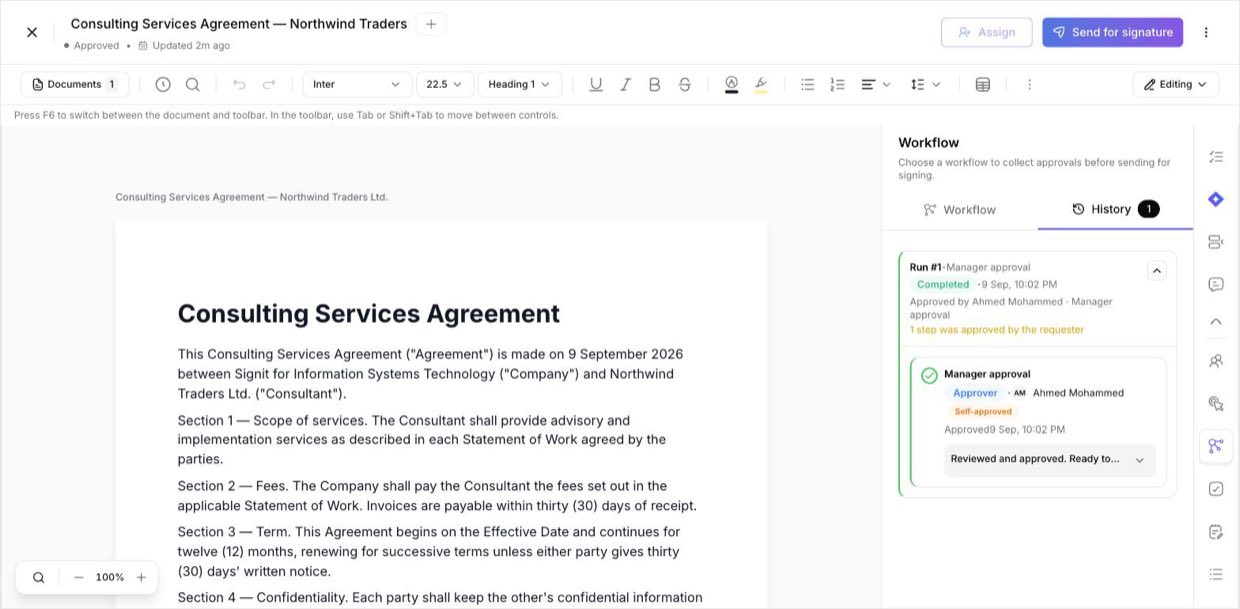Open the Editing mode dropdown
This screenshot has height=609, width=1240.
tap(1176, 85)
